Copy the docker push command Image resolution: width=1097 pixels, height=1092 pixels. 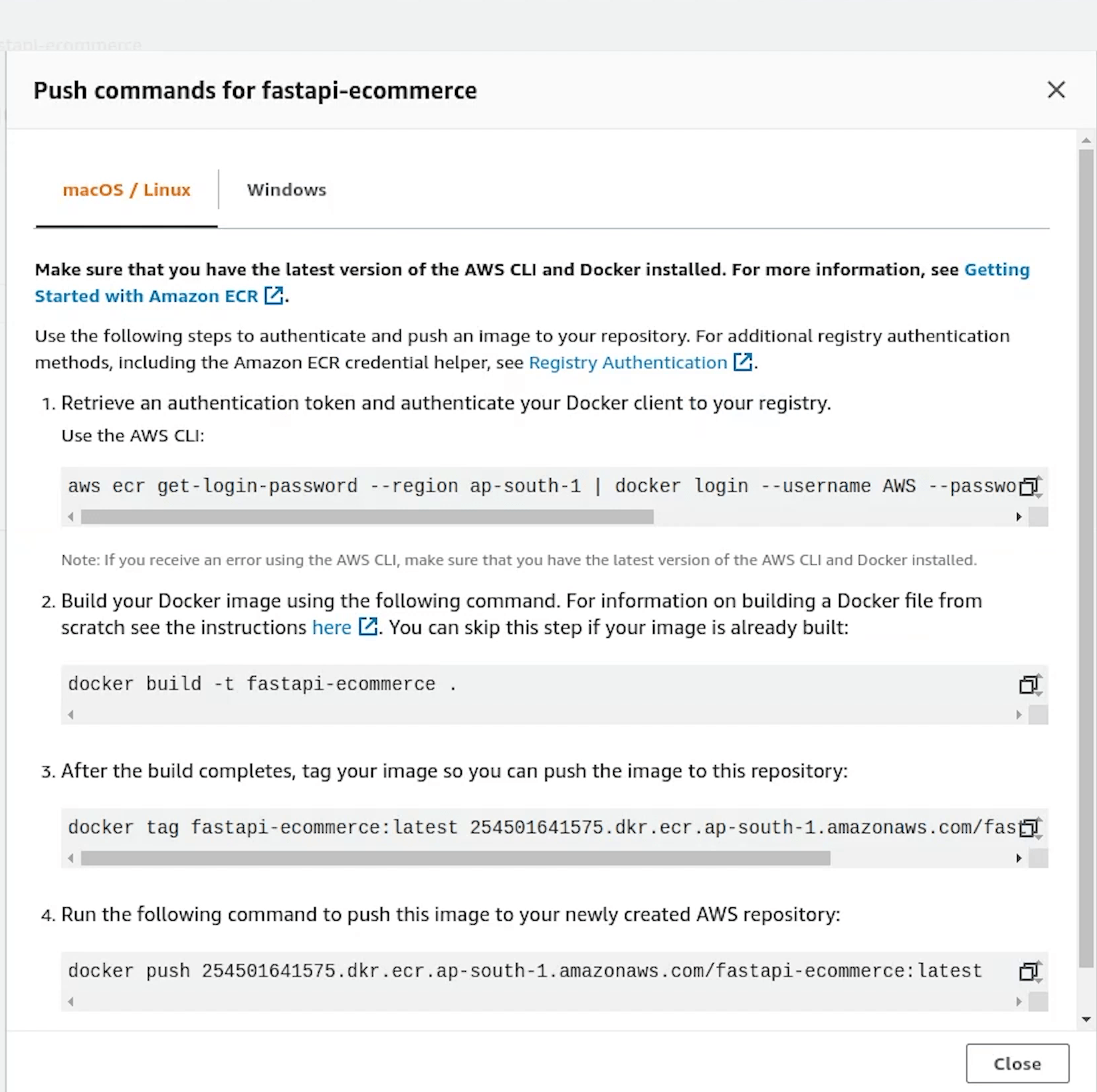click(1029, 972)
